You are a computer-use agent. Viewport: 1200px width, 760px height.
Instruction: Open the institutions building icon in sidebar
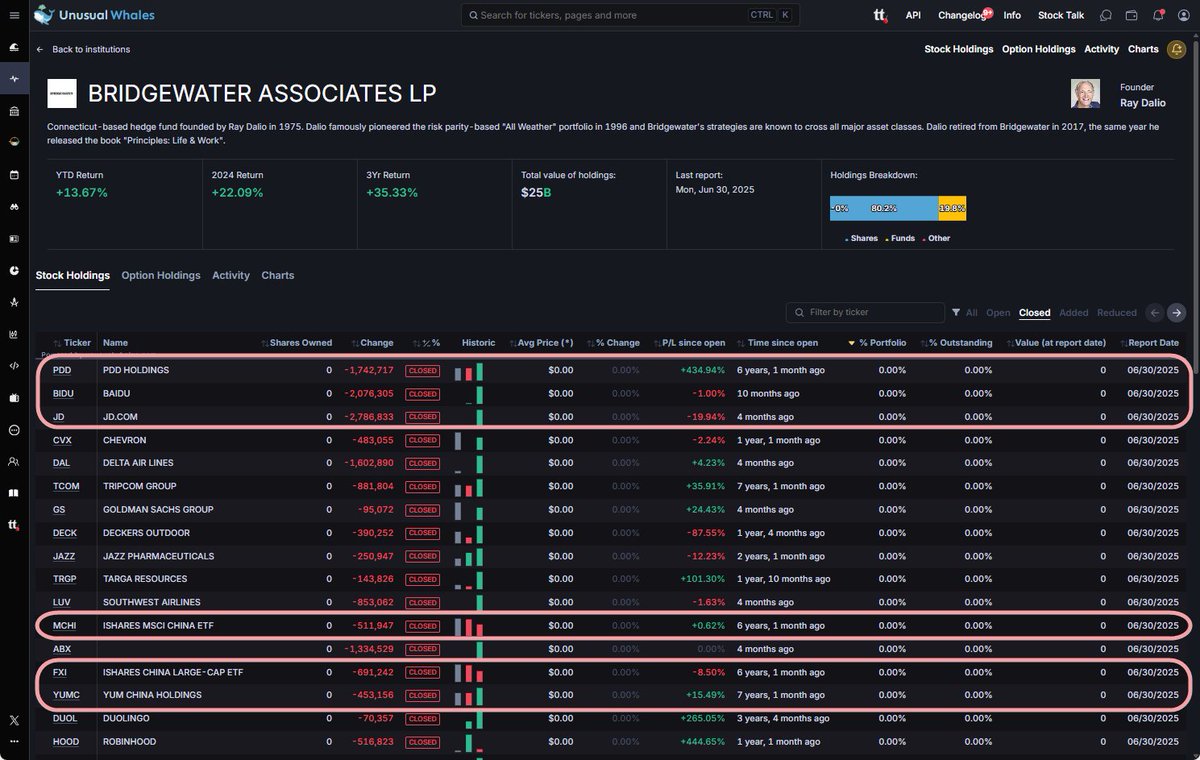(14, 110)
